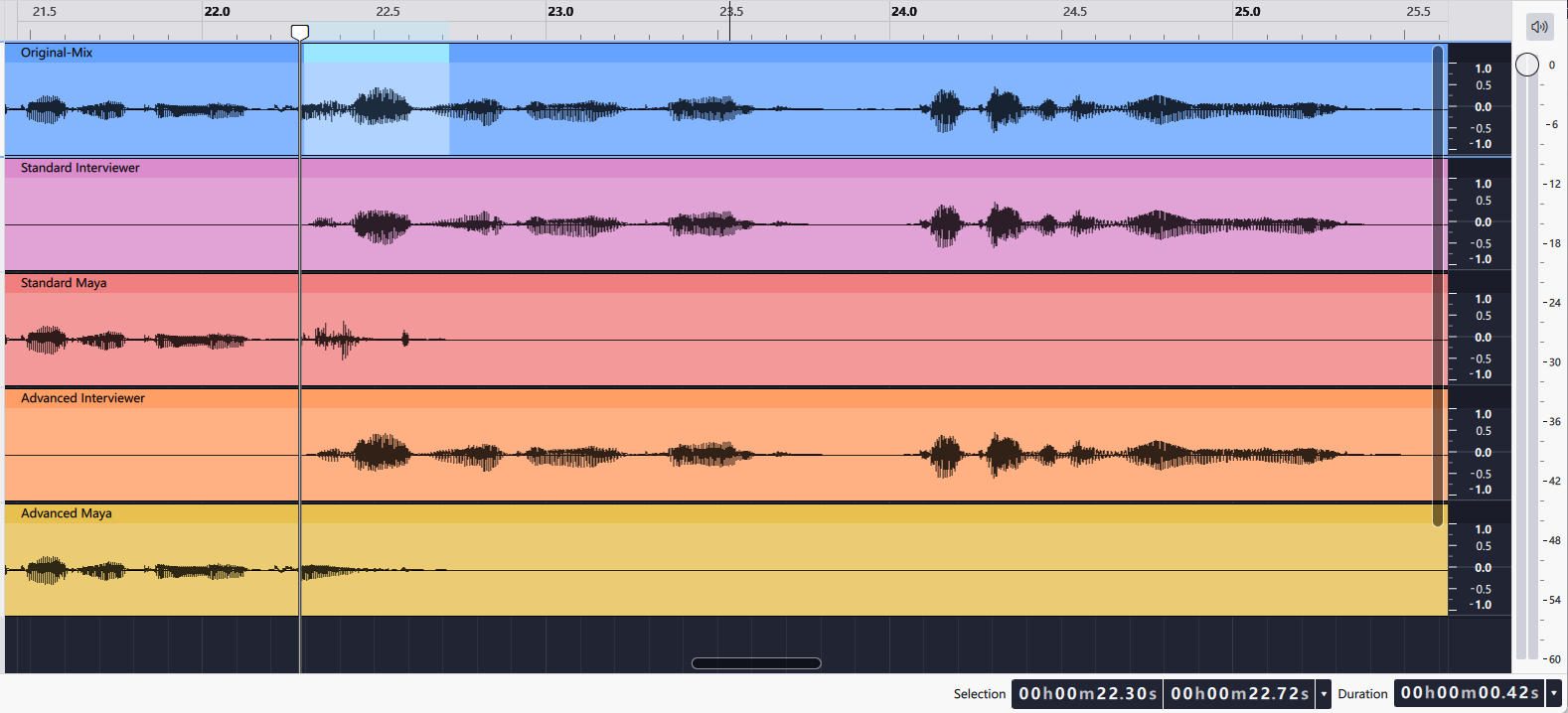Click the Duration label in status bar
This screenshot has width=1568, height=713.
pos(1362,694)
